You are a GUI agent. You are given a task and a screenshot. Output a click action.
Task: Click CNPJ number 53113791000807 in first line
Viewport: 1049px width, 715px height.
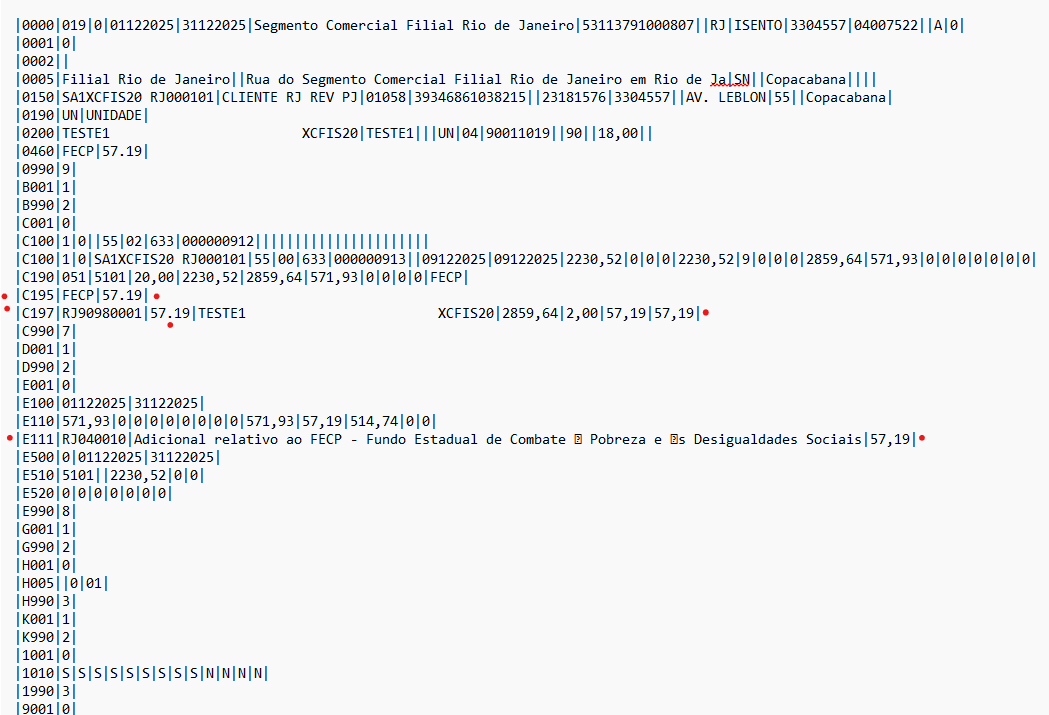[x=636, y=25]
